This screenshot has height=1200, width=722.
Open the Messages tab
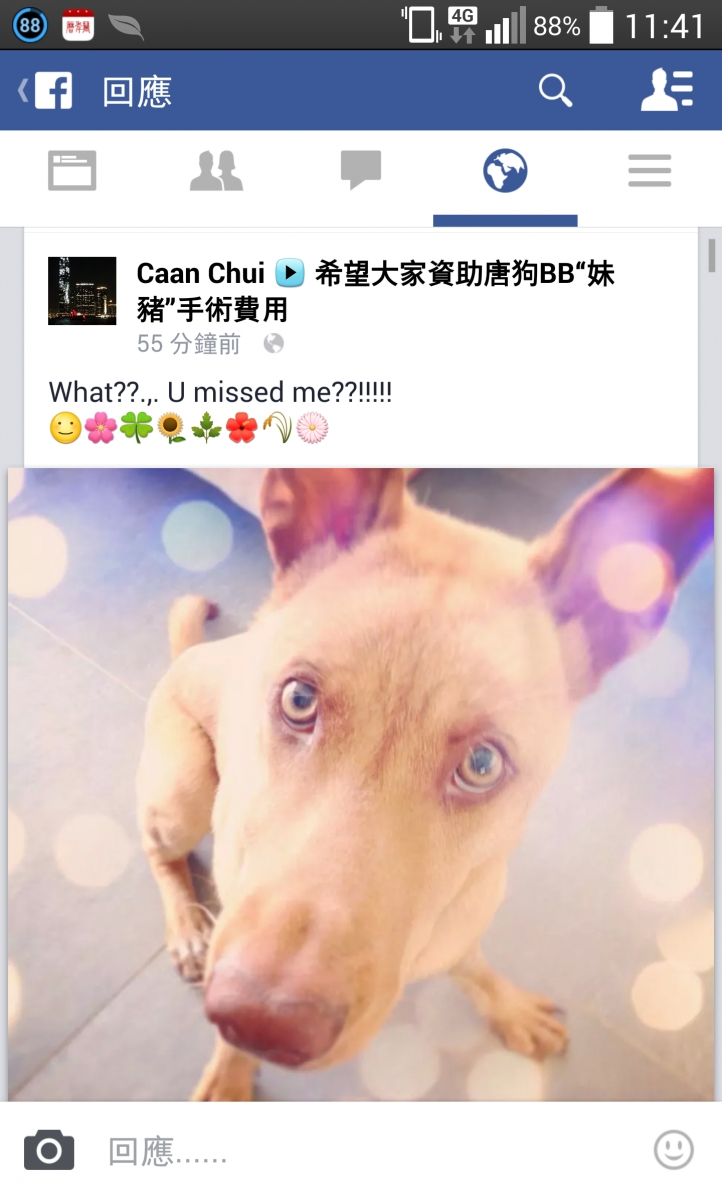(361, 170)
